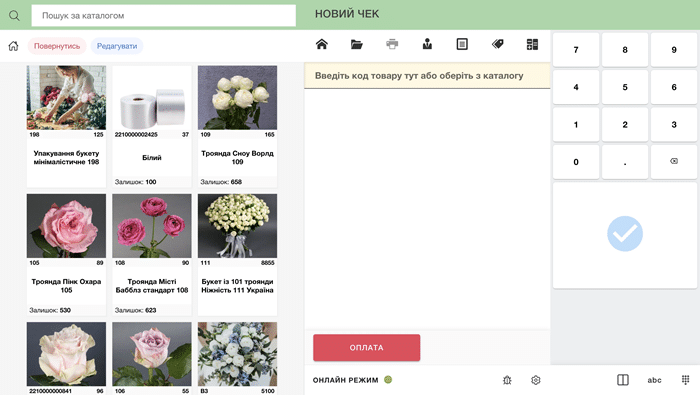Open the receipt list document icon
Viewport: 700px width, 395px height.
click(x=462, y=44)
